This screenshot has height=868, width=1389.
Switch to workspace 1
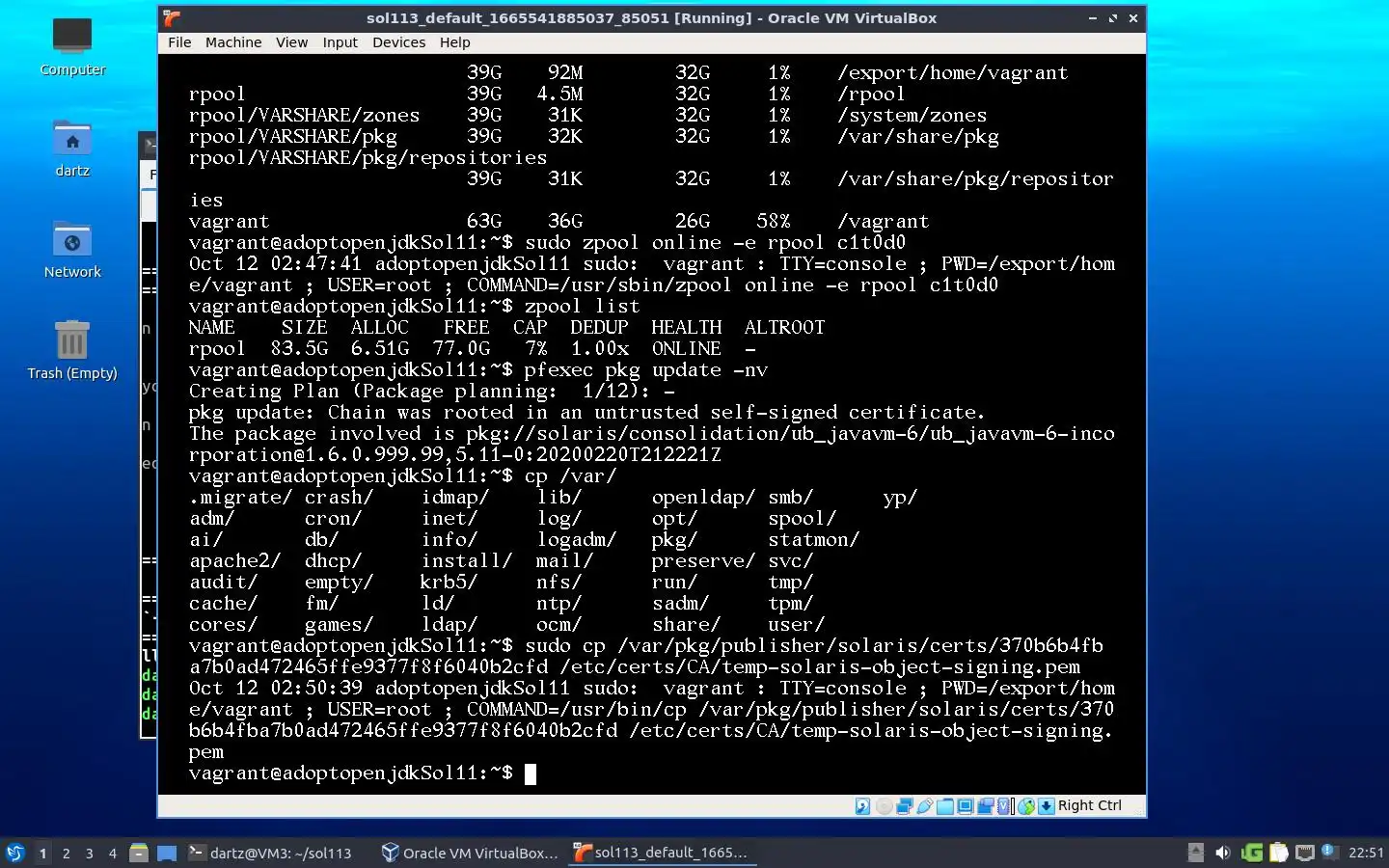coord(42,853)
